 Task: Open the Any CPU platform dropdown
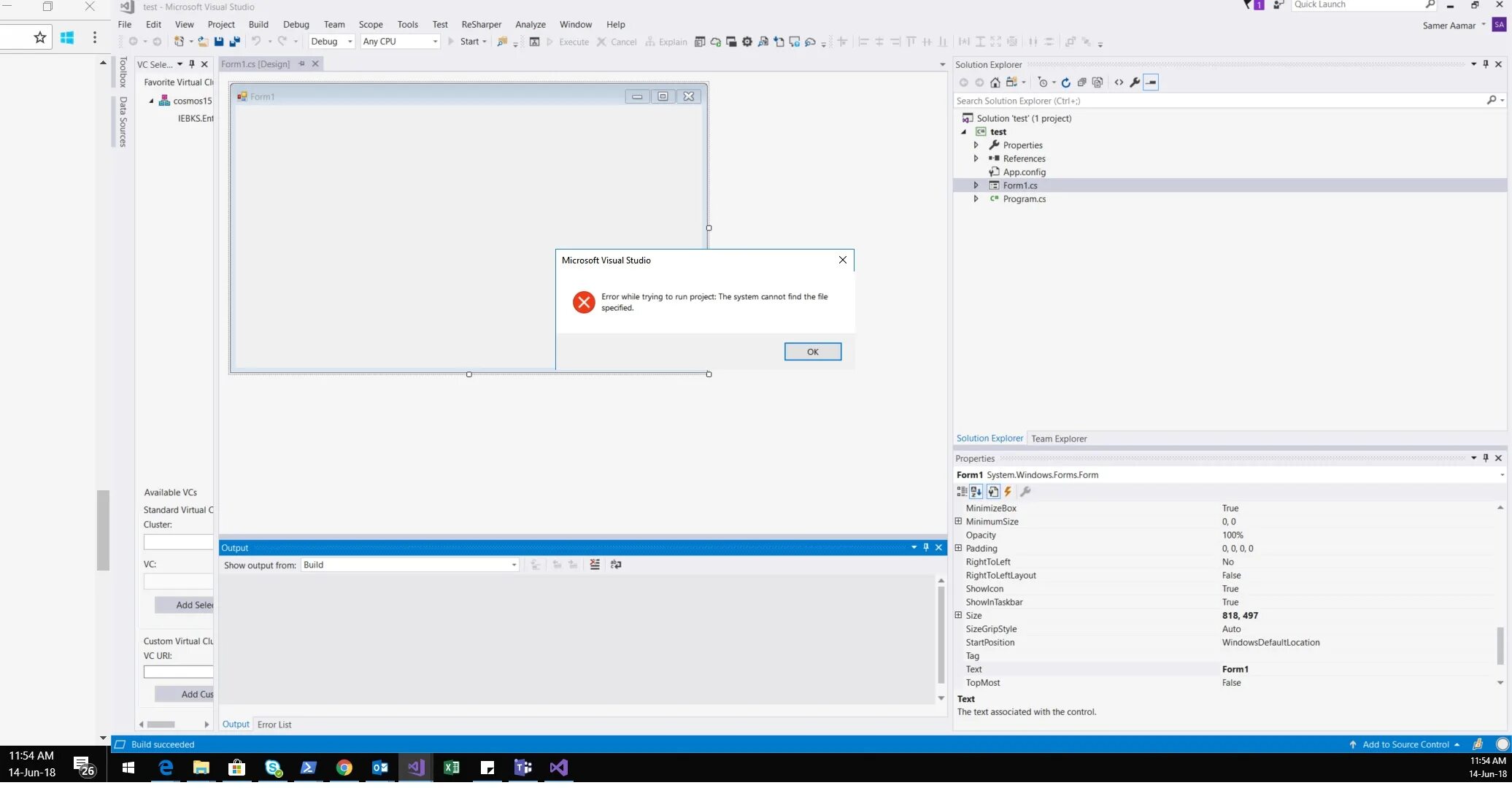[x=401, y=42]
